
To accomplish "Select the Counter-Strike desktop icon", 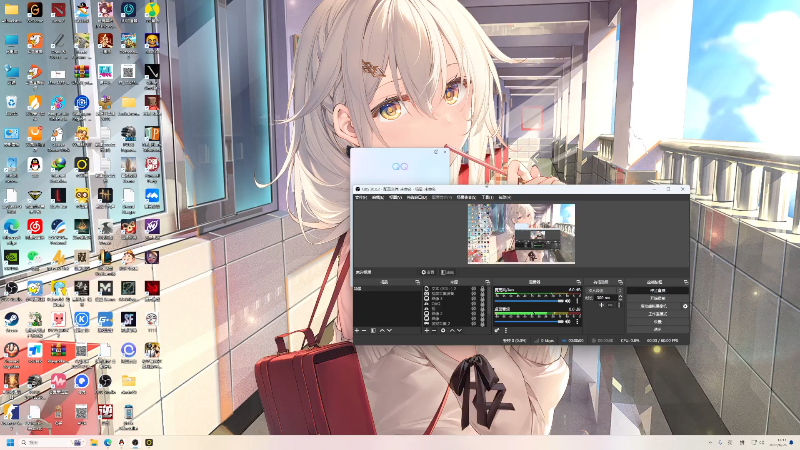I will 11,412.
